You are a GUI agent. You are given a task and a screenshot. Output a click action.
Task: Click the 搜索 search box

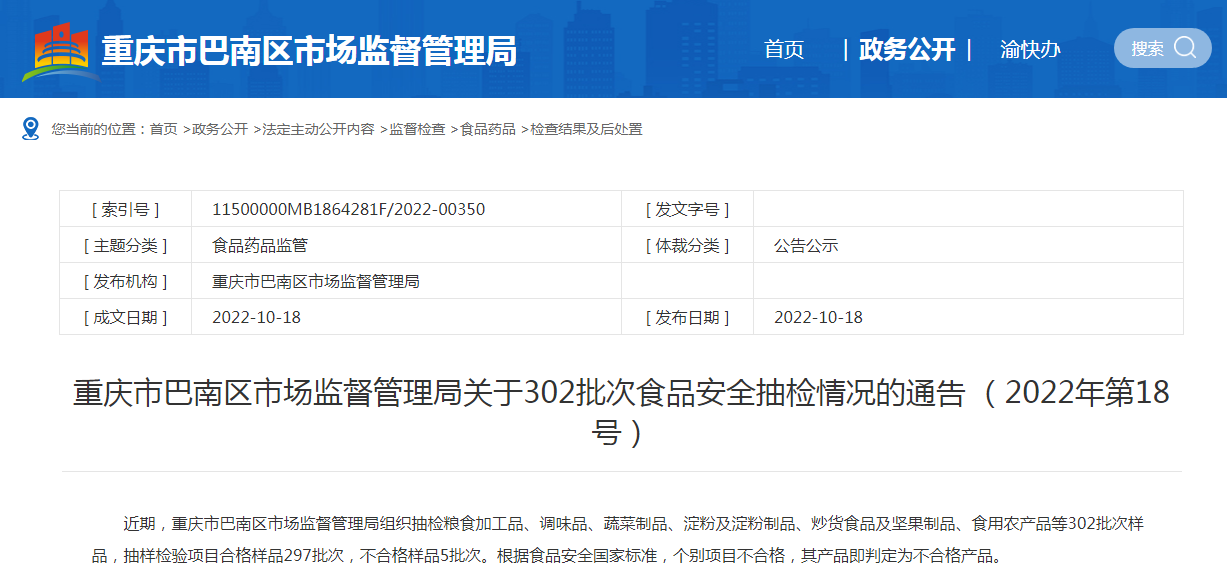[1162, 48]
